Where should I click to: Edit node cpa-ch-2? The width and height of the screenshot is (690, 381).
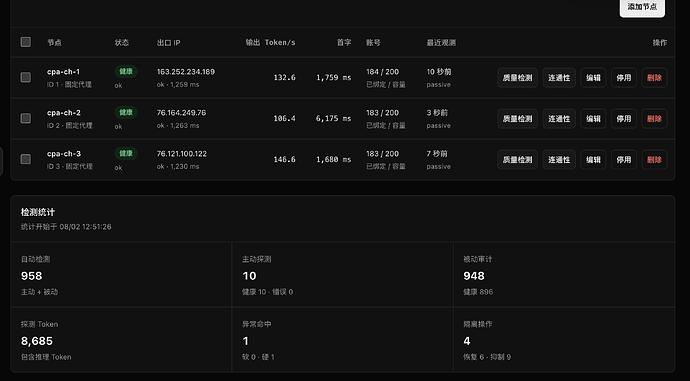593,119
